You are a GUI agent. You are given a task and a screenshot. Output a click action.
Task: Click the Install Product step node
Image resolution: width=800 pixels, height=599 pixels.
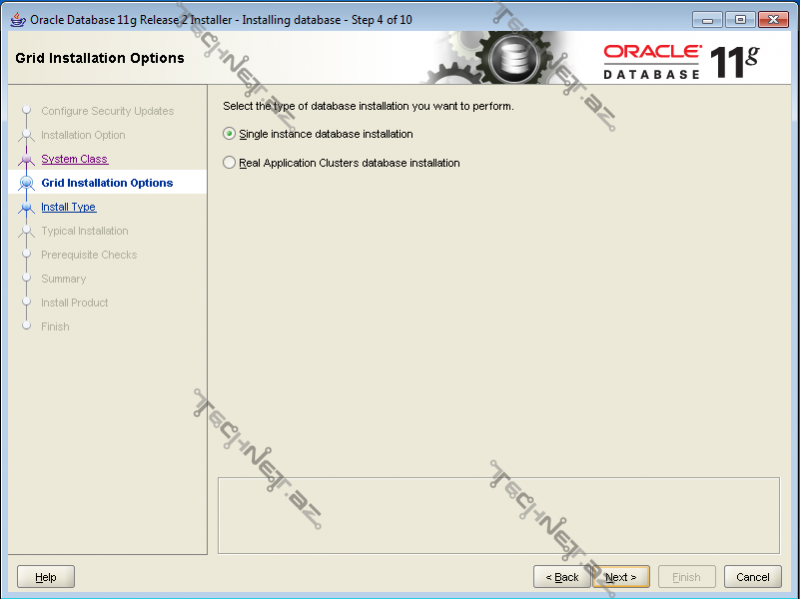pos(27,302)
